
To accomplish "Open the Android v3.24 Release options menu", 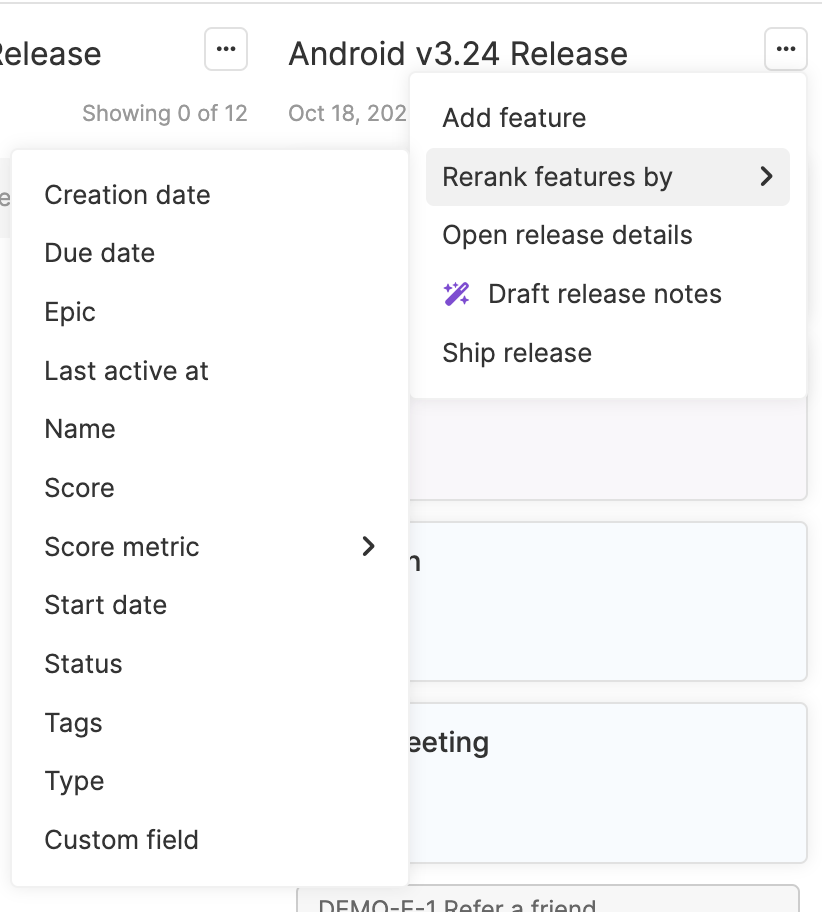I will pyautogui.click(x=785, y=49).
